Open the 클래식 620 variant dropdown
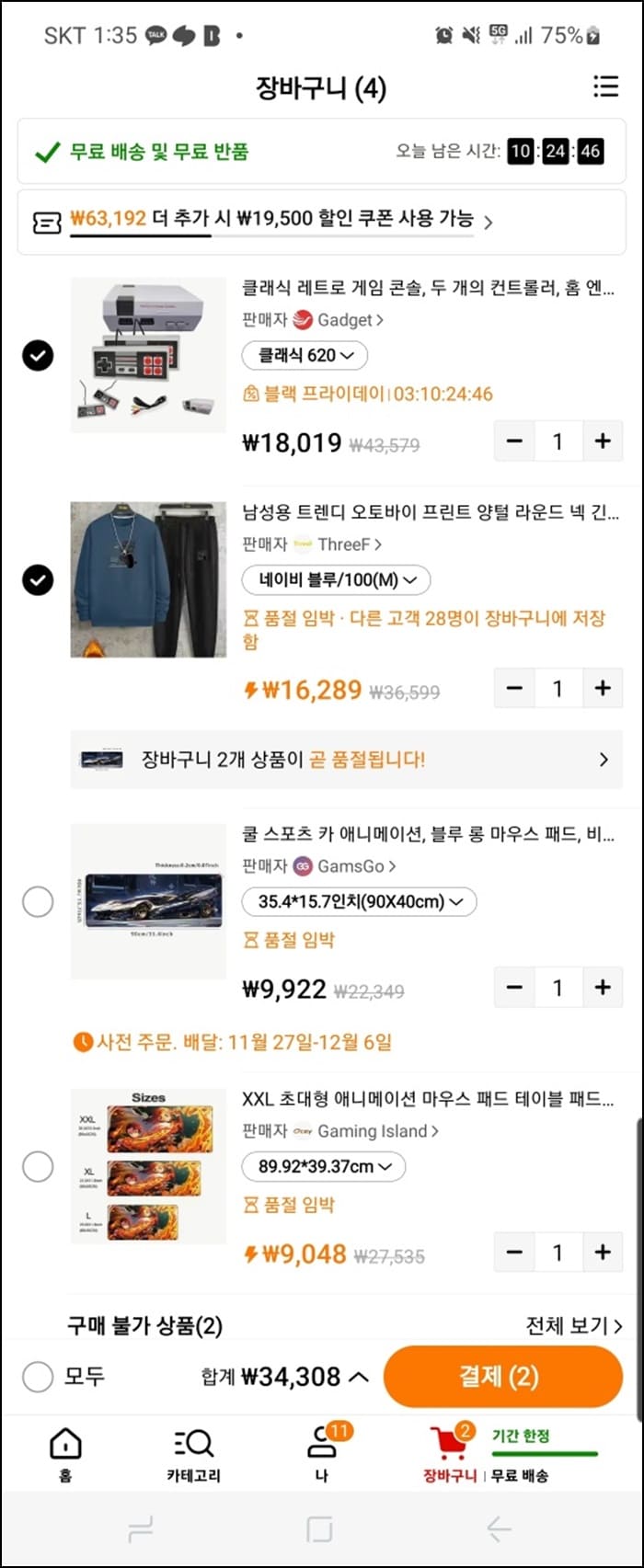 tap(305, 356)
